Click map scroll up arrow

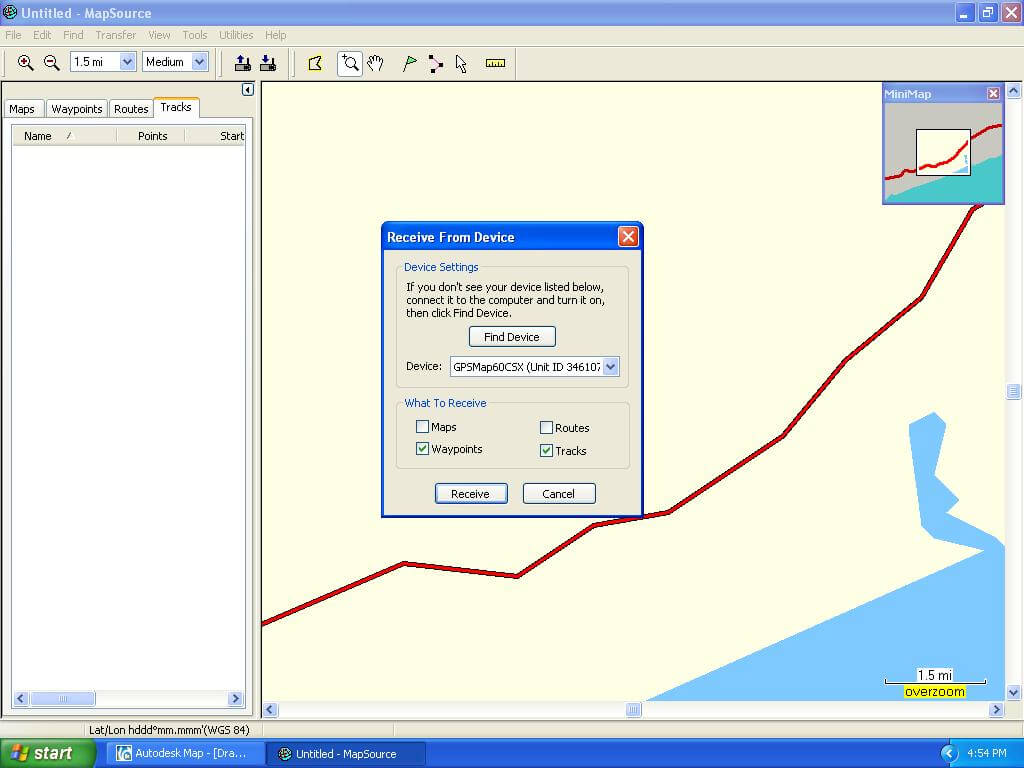1014,90
